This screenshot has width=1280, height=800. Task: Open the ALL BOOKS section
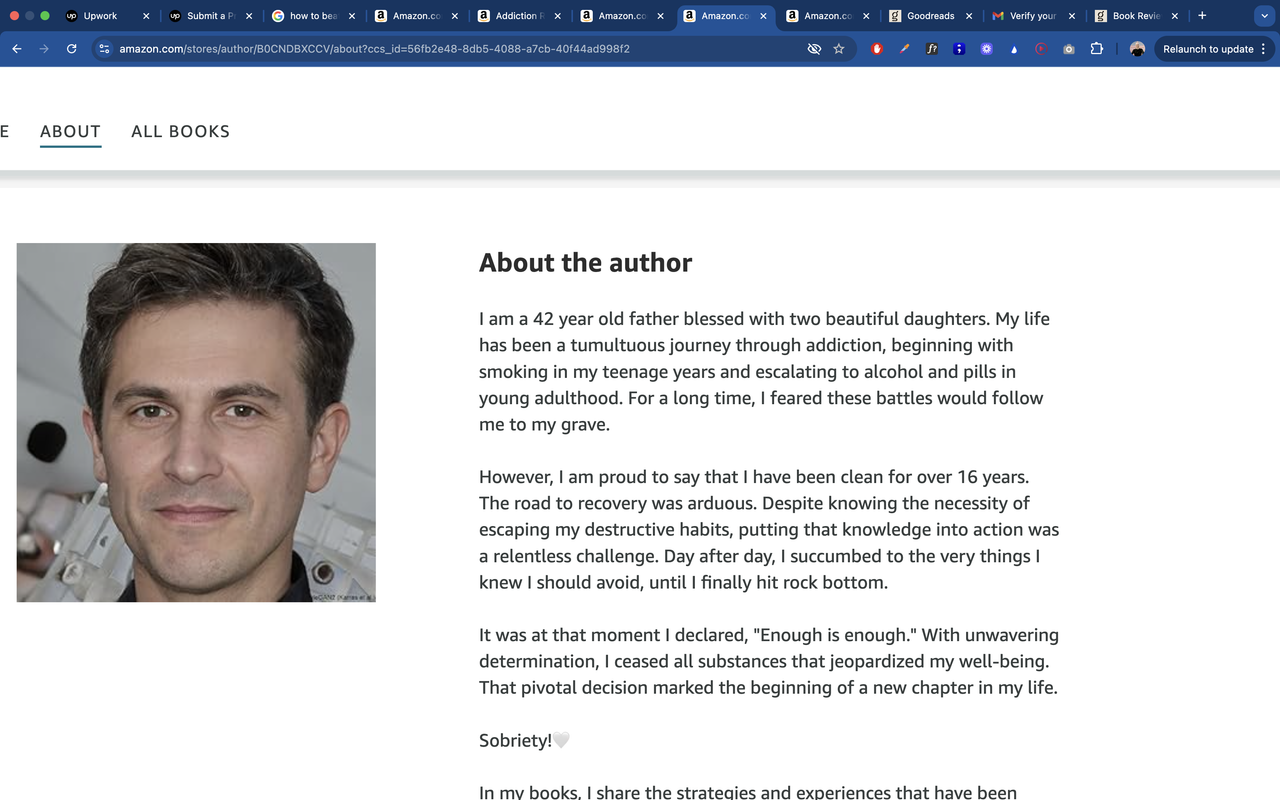pyautogui.click(x=181, y=131)
